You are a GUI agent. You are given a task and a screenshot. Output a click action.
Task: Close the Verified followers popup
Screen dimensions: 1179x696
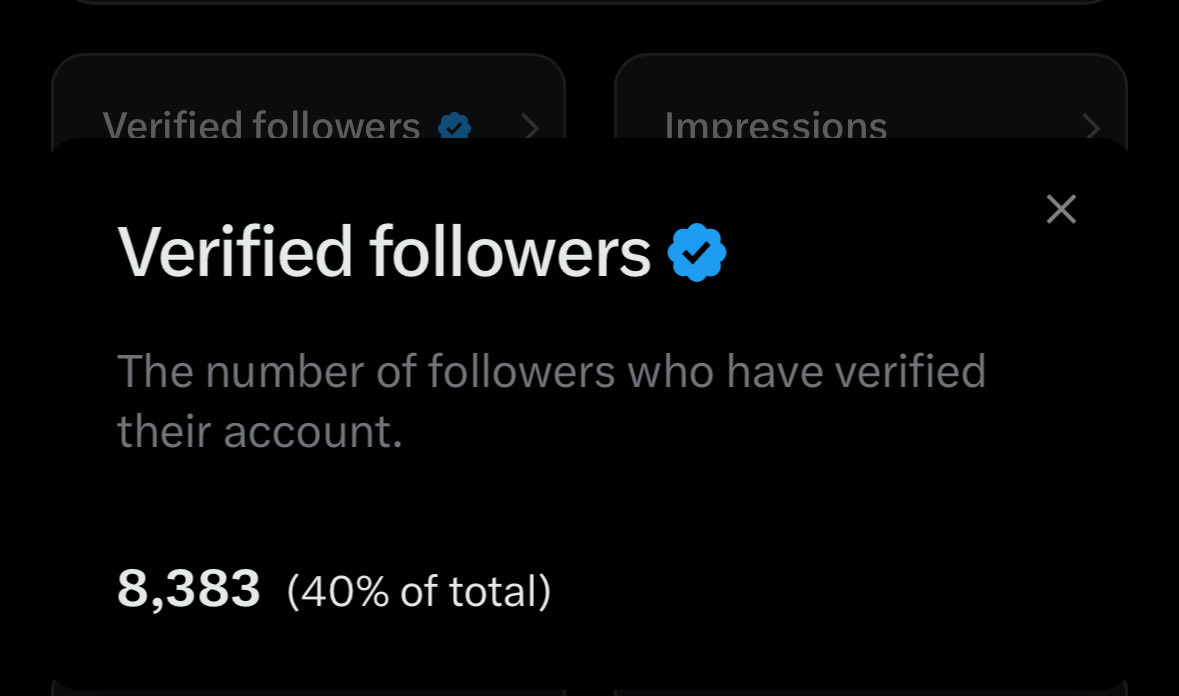(x=1061, y=209)
